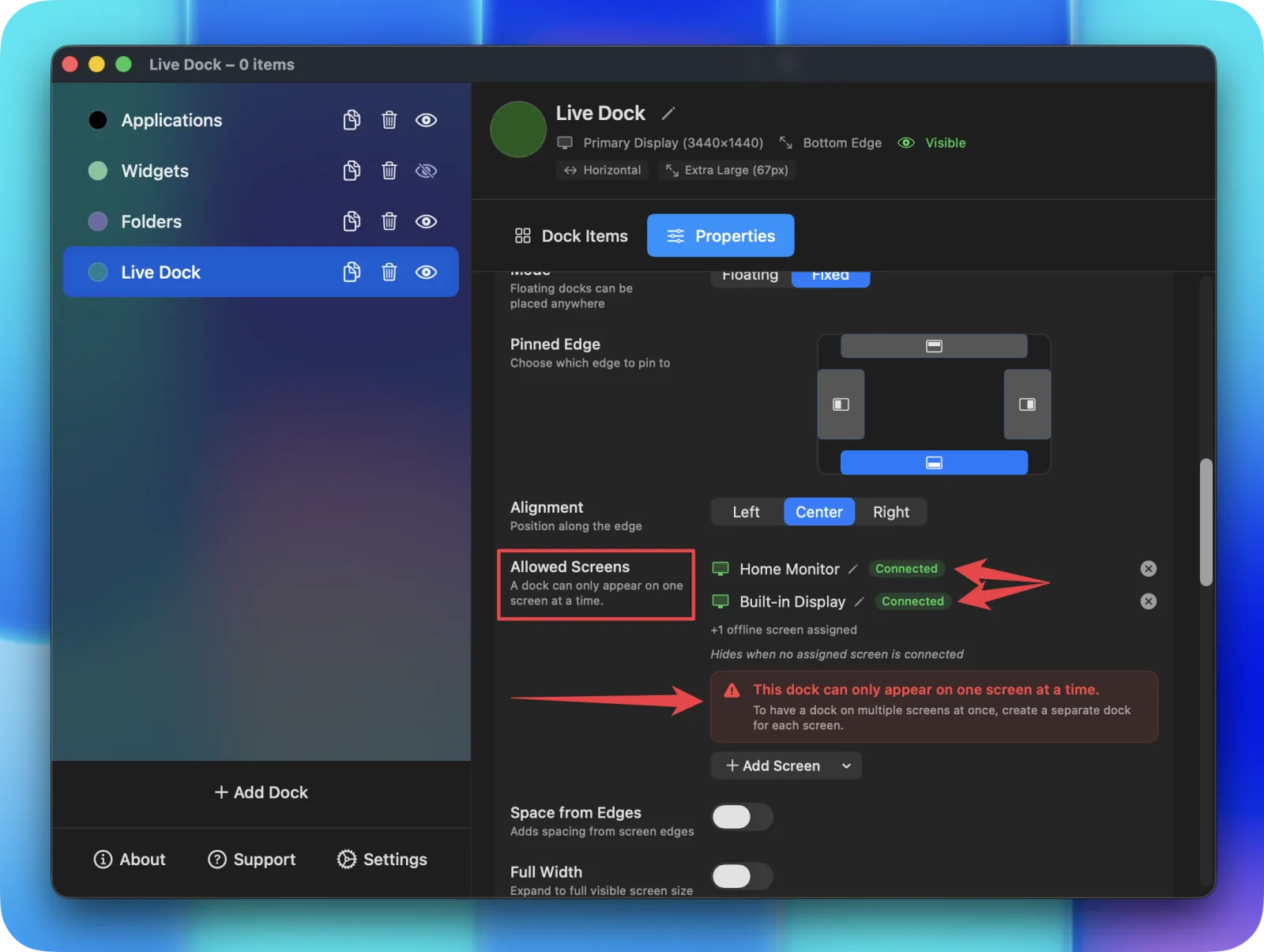Toggle Live Dock visibility eye
The width and height of the screenshot is (1264, 952).
click(x=427, y=272)
